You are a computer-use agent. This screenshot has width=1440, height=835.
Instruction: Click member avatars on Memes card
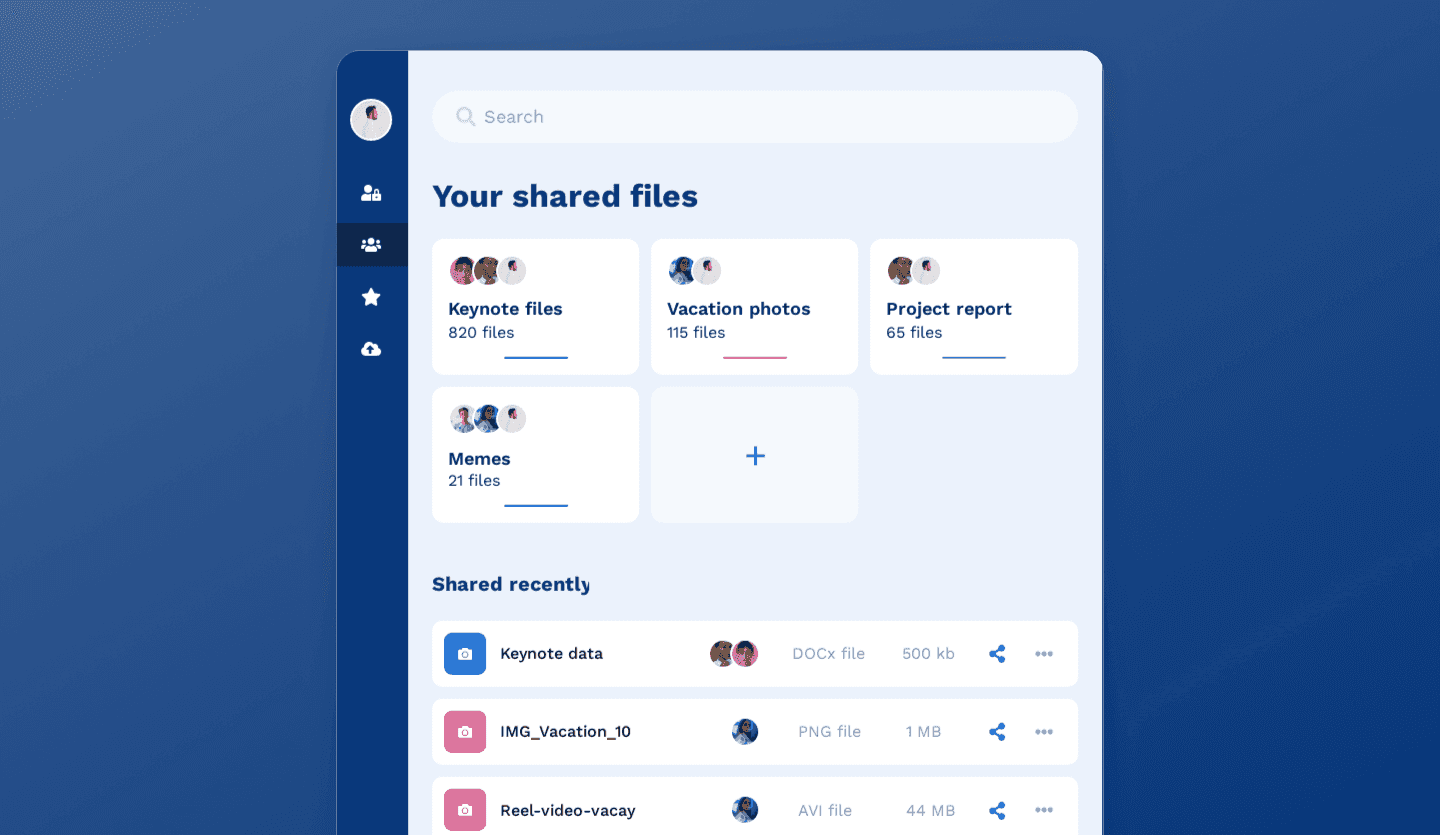click(487, 419)
